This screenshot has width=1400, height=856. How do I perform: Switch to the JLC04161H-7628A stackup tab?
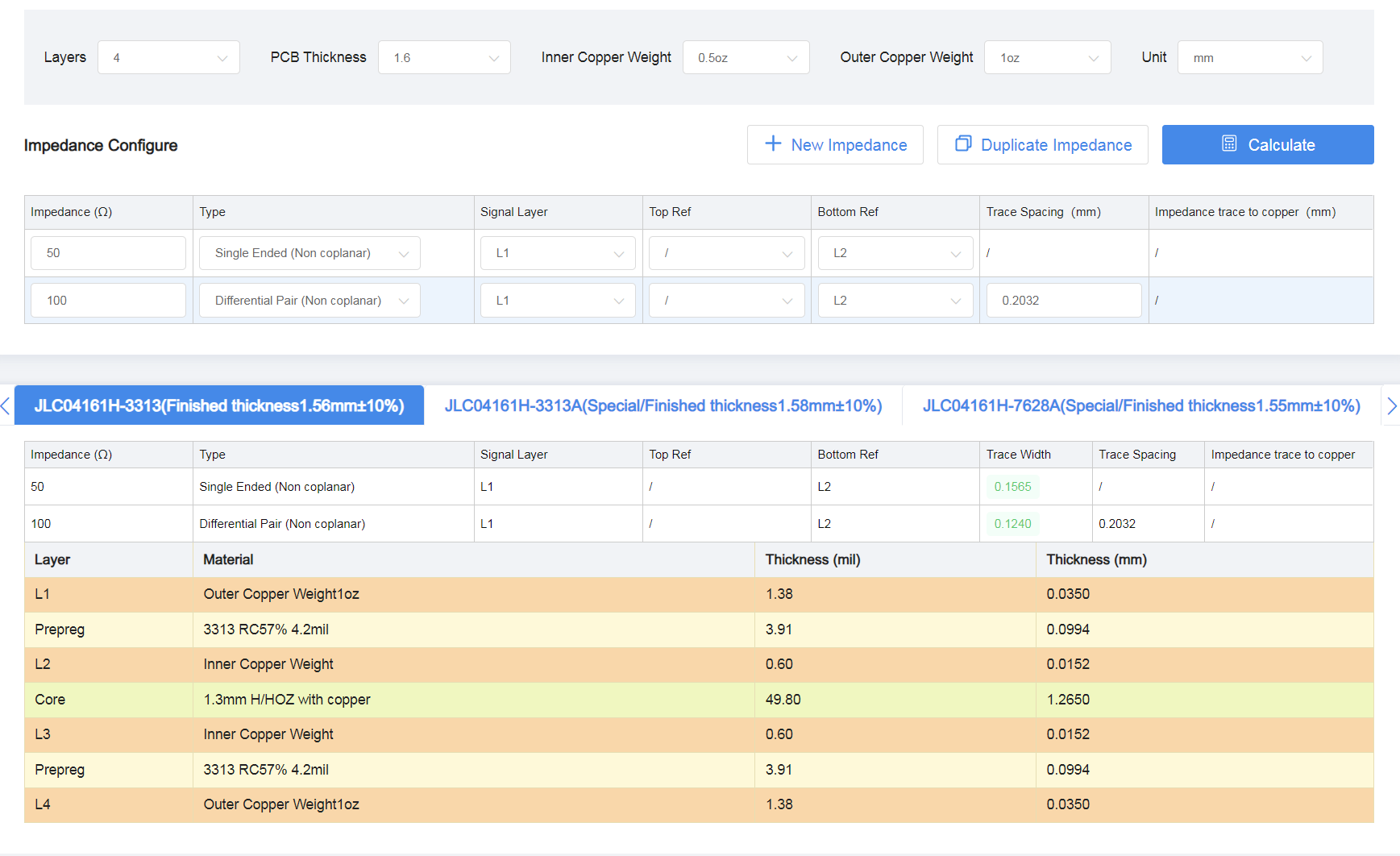click(x=1141, y=405)
